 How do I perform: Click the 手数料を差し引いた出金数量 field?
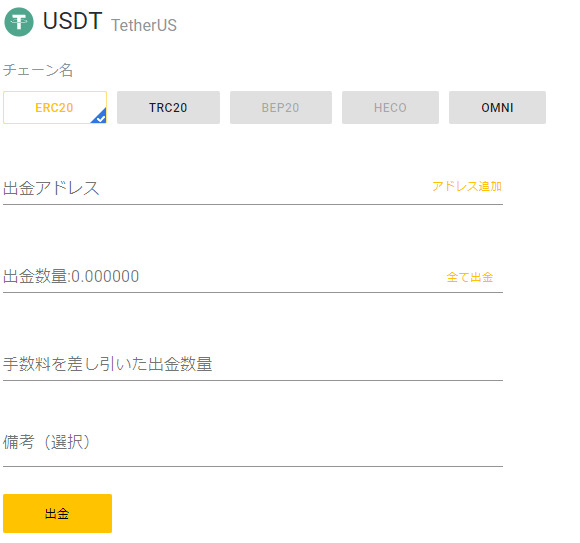[x=253, y=364]
